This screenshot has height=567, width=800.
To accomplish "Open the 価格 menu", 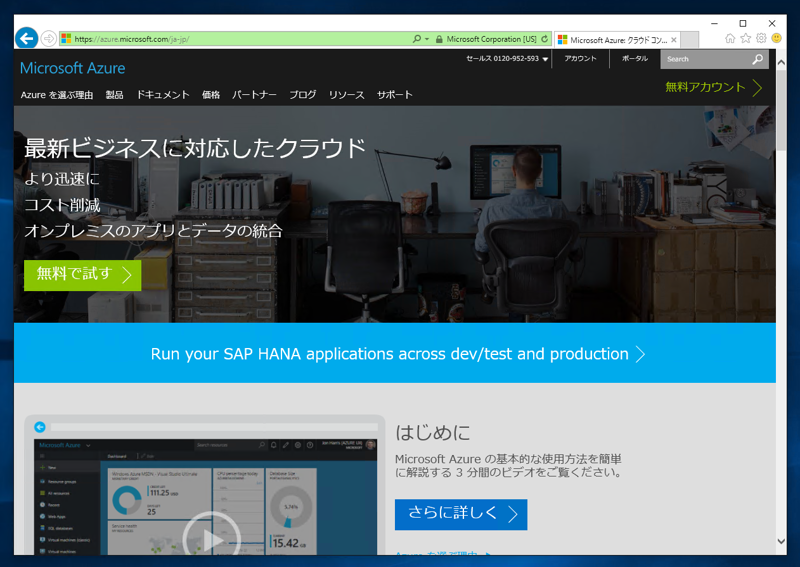I will click(211, 95).
